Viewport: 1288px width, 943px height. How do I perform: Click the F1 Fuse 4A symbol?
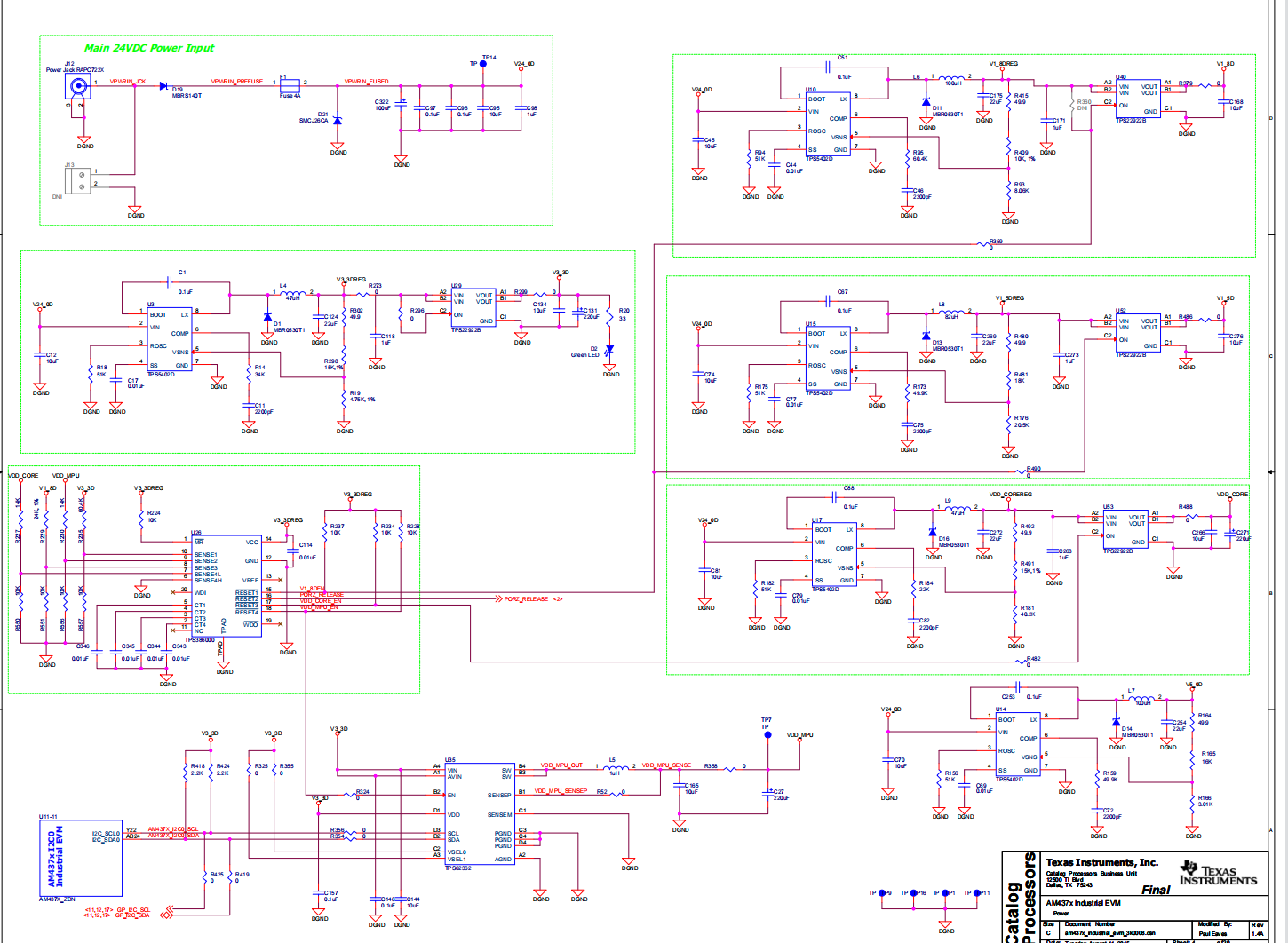(x=290, y=86)
